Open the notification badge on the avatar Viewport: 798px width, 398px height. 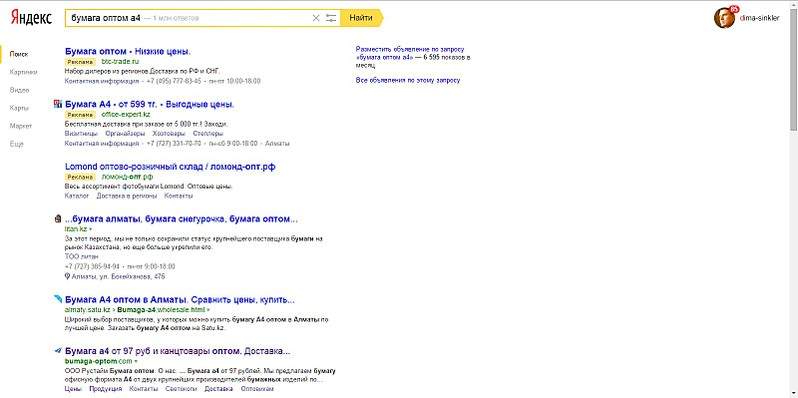(733, 9)
